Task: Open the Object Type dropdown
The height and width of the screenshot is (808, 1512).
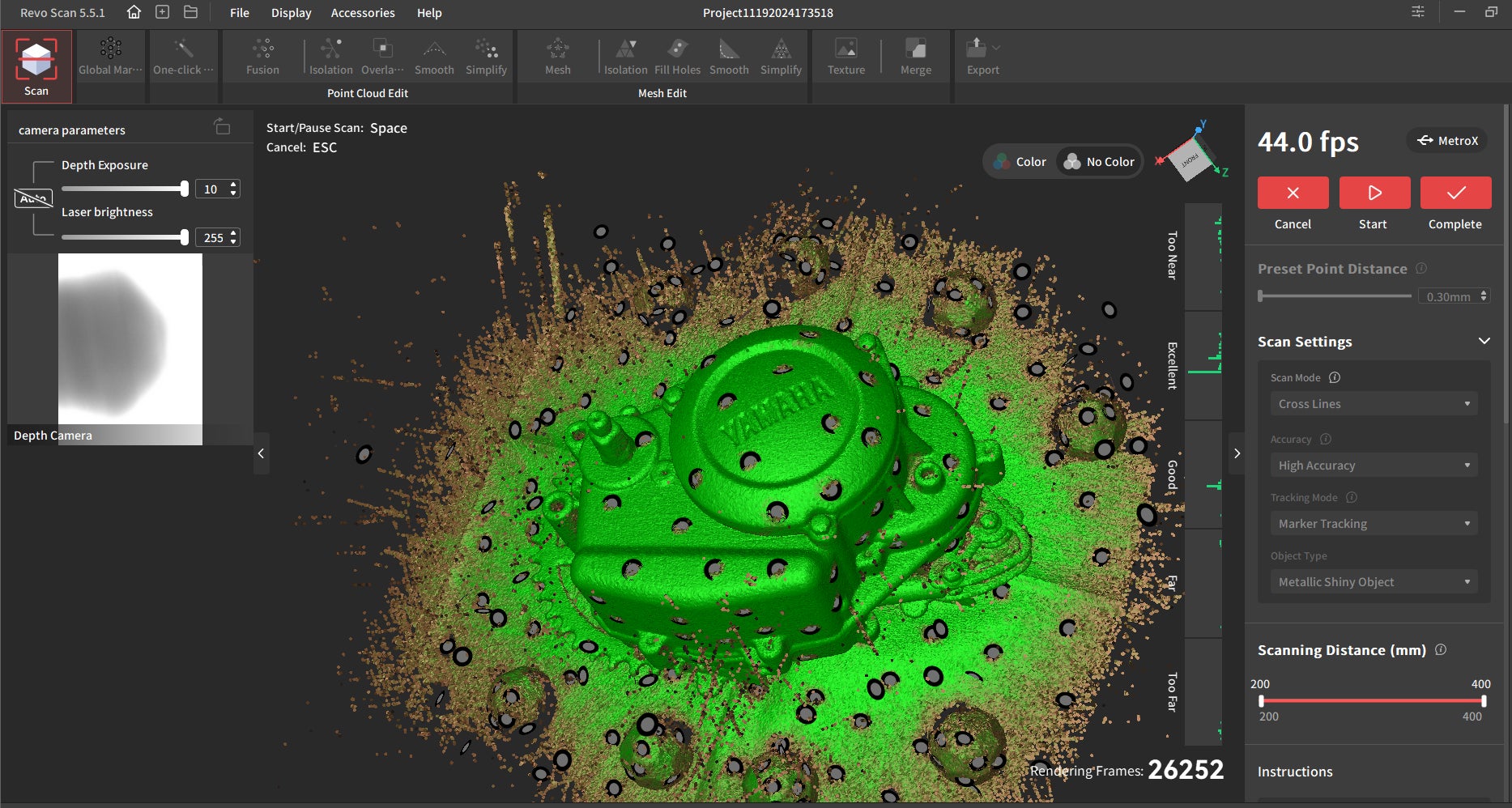Action: (x=1374, y=582)
